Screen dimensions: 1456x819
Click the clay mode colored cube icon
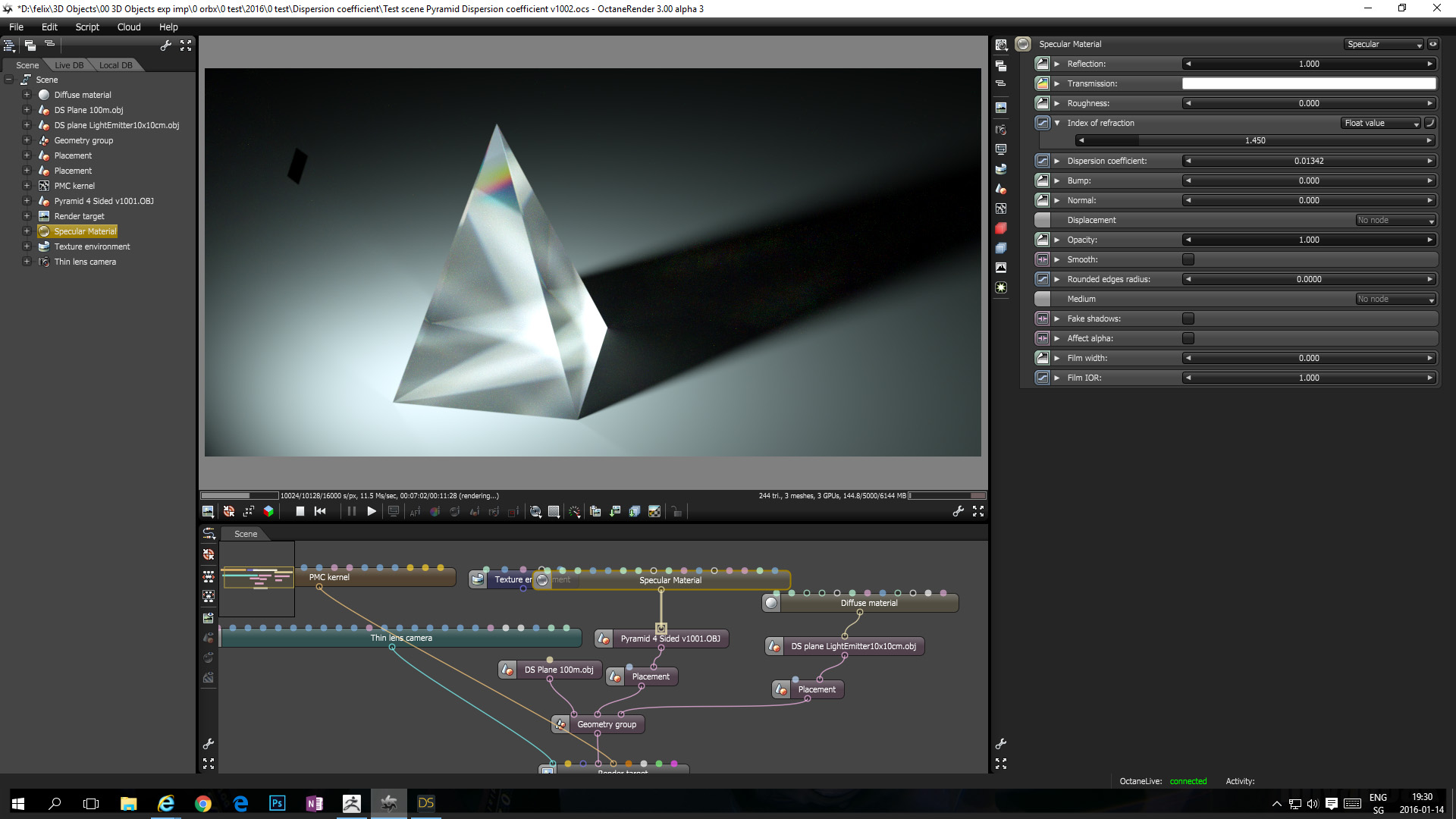[x=268, y=512]
